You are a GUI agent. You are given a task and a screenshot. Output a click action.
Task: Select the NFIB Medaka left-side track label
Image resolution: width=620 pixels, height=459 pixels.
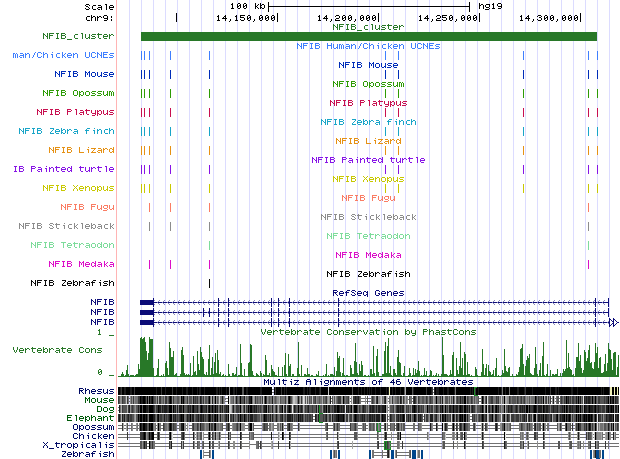(81, 263)
